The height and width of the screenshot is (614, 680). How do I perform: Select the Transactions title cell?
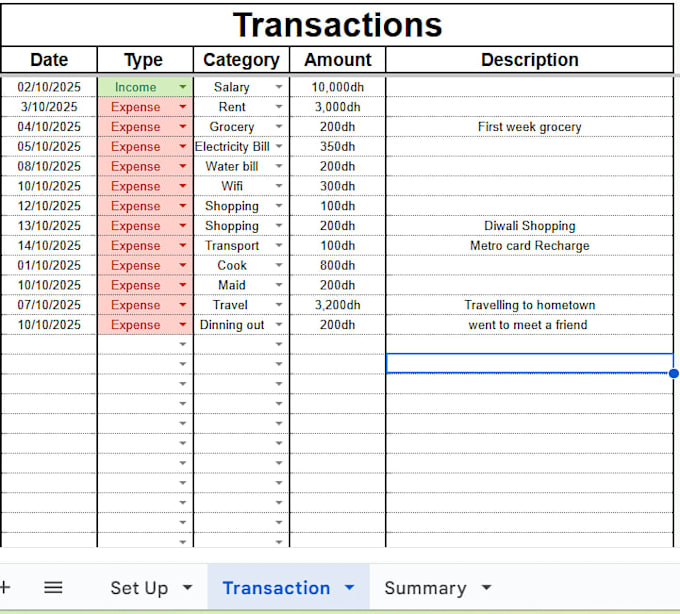(x=337, y=25)
